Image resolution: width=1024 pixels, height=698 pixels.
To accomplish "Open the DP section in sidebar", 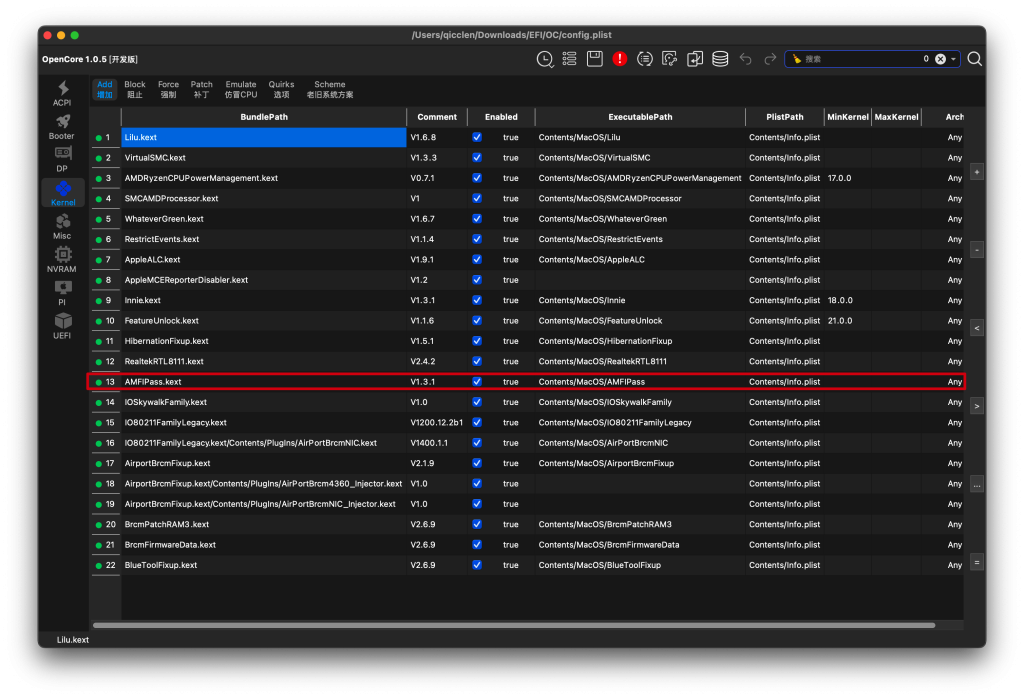I will pyautogui.click(x=62, y=159).
